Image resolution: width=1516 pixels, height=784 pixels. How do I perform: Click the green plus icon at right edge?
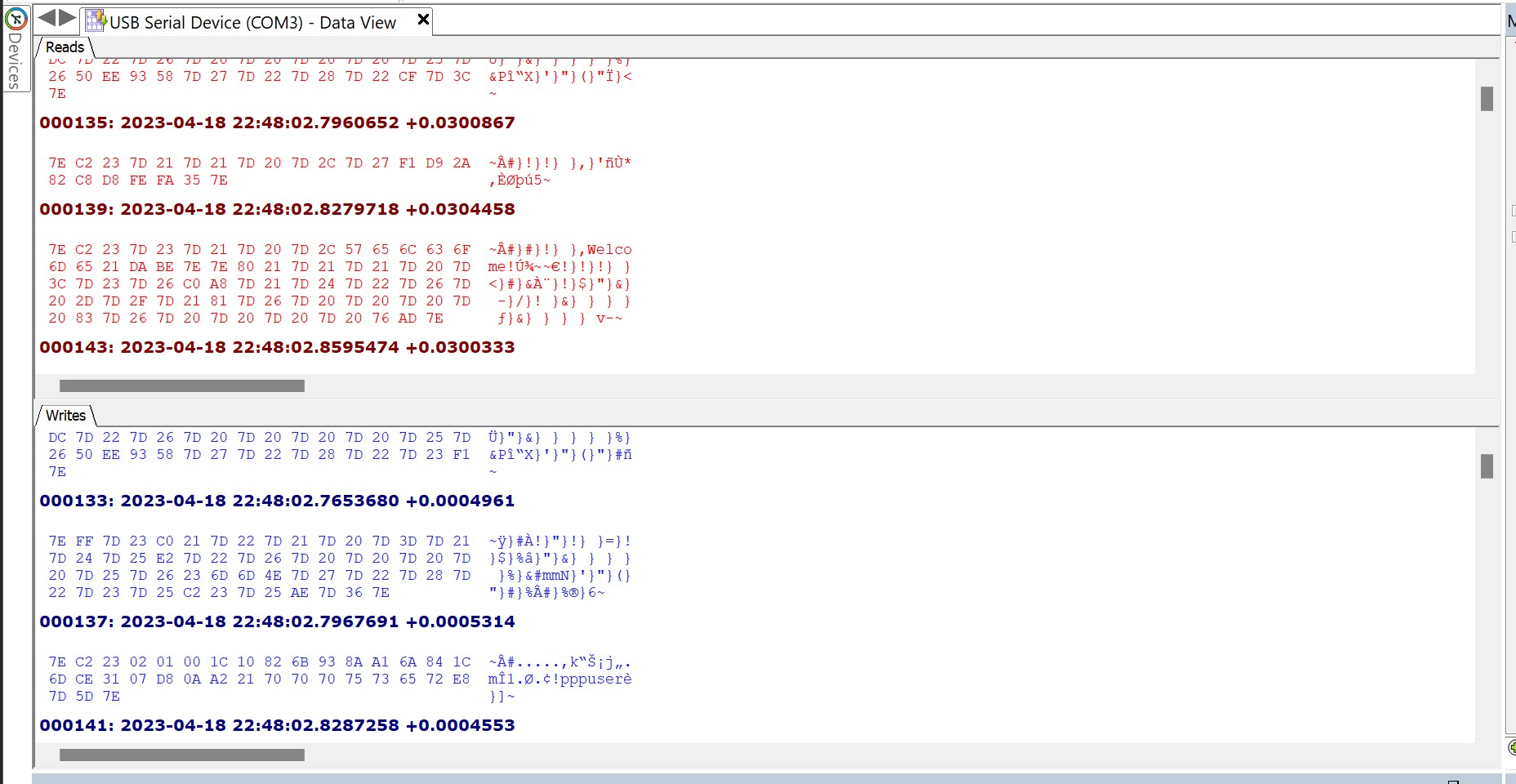click(x=1511, y=747)
